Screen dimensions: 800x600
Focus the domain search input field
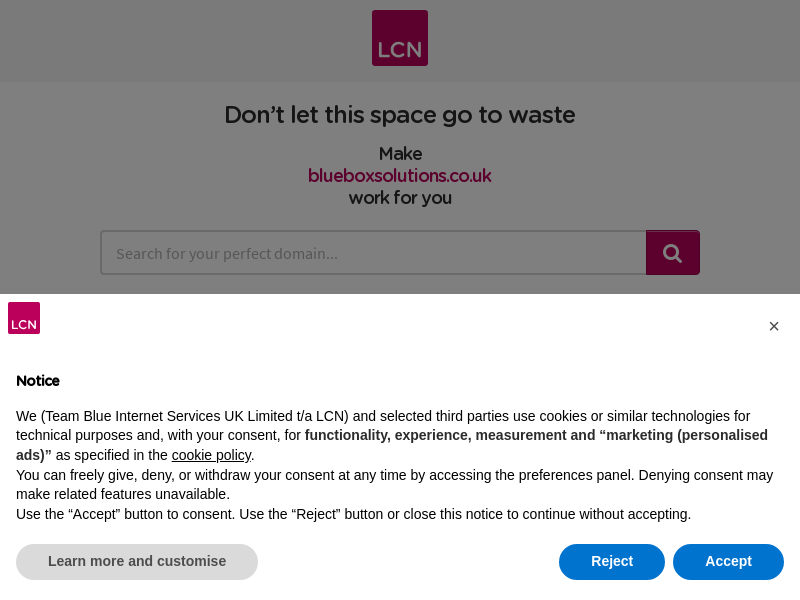(x=373, y=253)
